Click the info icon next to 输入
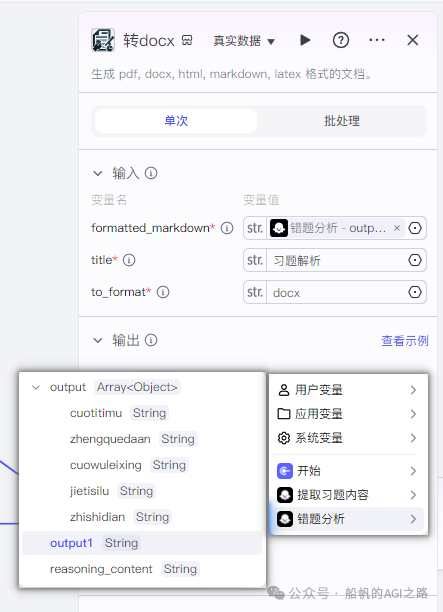The image size is (443, 612). point(151,173)
